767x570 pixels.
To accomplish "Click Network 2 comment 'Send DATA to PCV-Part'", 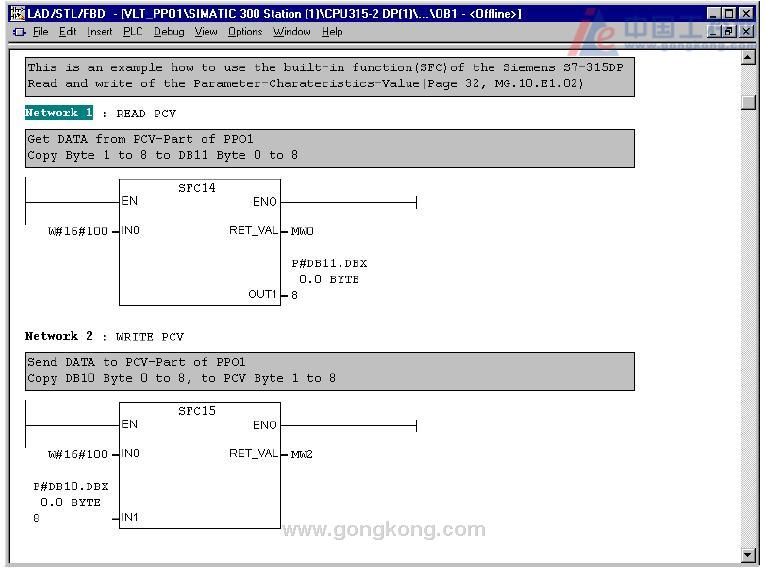I will tap(330, 371).
